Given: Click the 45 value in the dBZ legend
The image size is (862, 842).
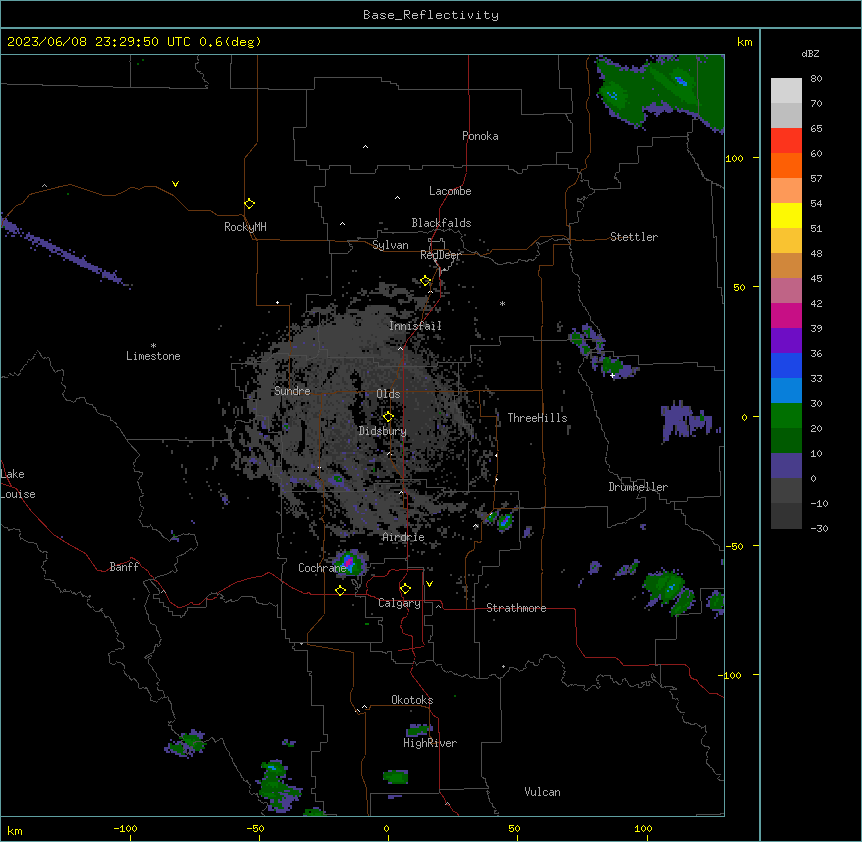Looking at the screenshot, I should pyautogui.click(x=816, y=279).
